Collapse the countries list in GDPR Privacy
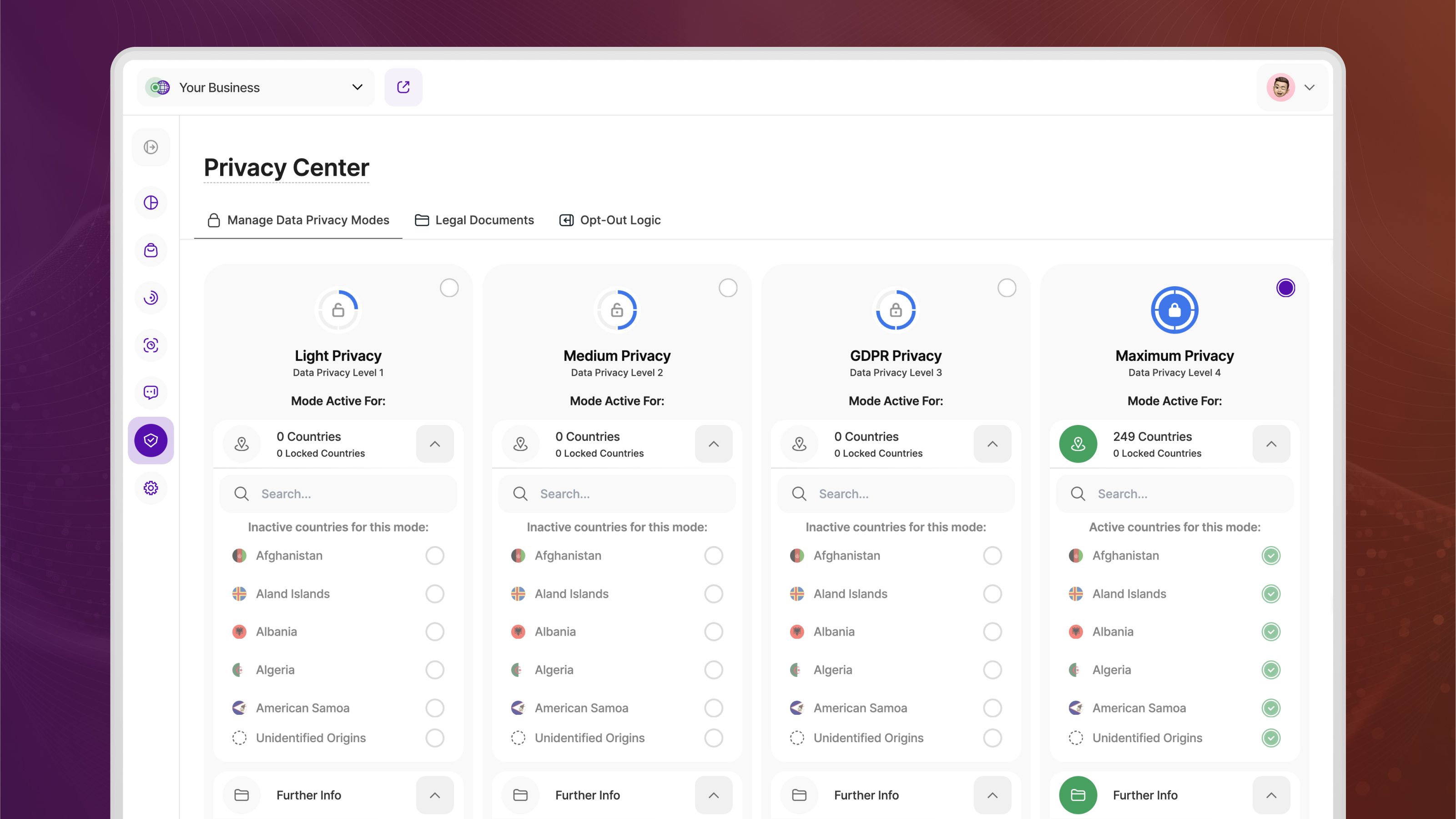Screen dimensions: 1456x819 (992, 444)
